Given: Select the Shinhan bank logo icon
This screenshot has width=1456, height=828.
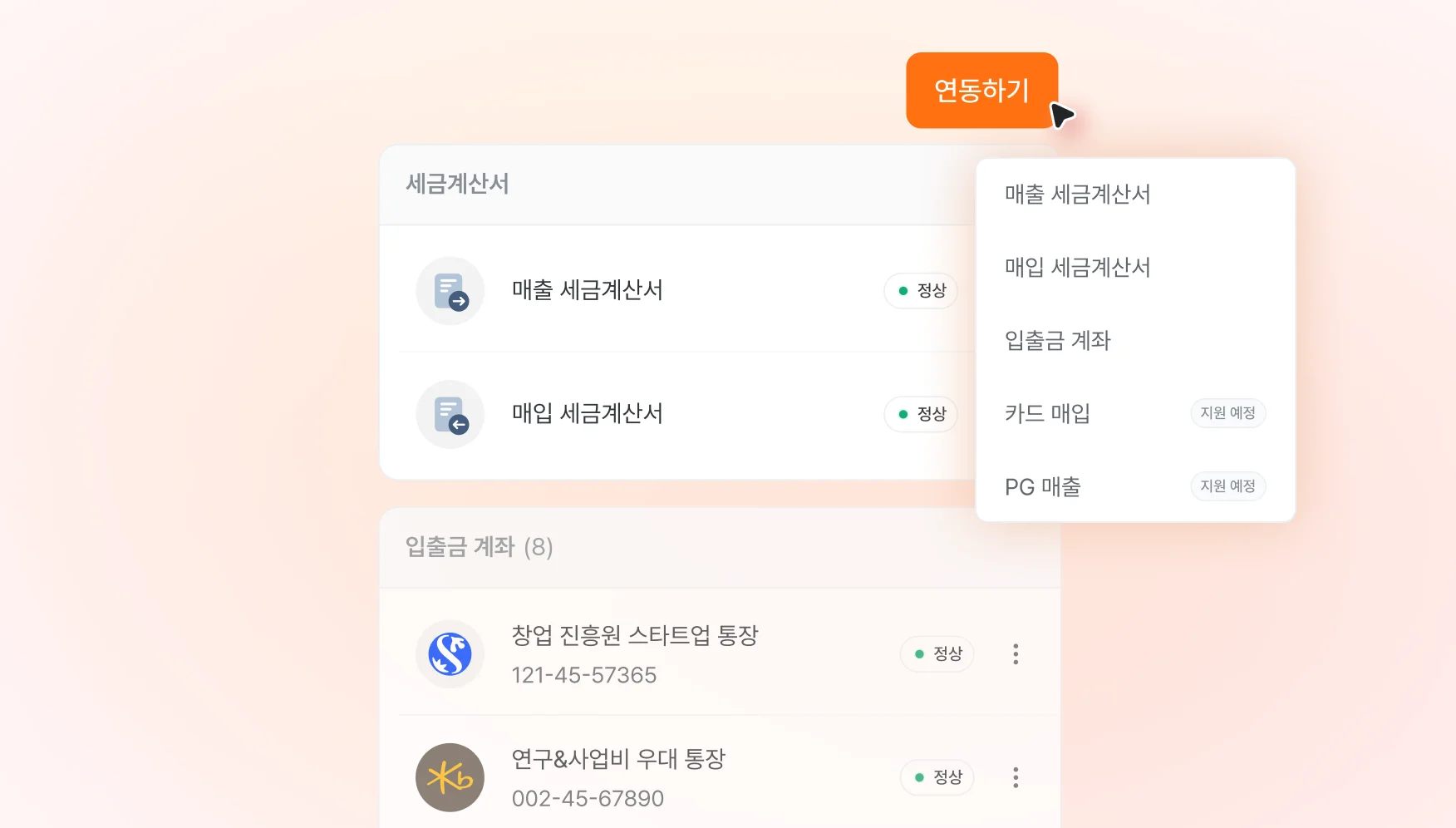Looking at the screenshot, I should [x=450, y=654].
